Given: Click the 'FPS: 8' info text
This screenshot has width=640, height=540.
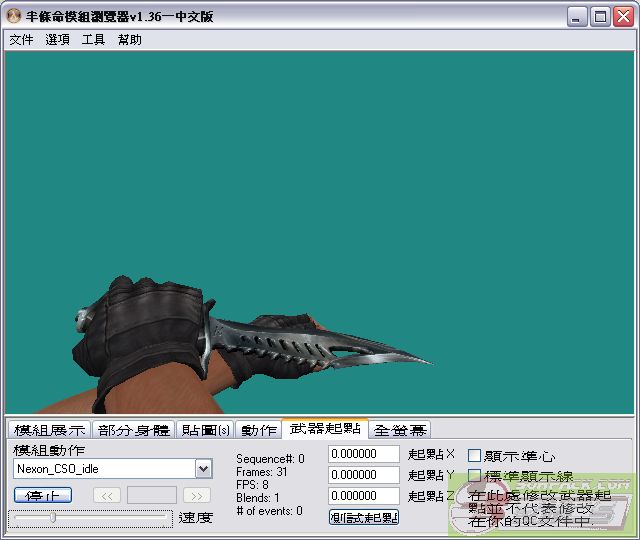Looking at the screenshot, I should 252,485.
